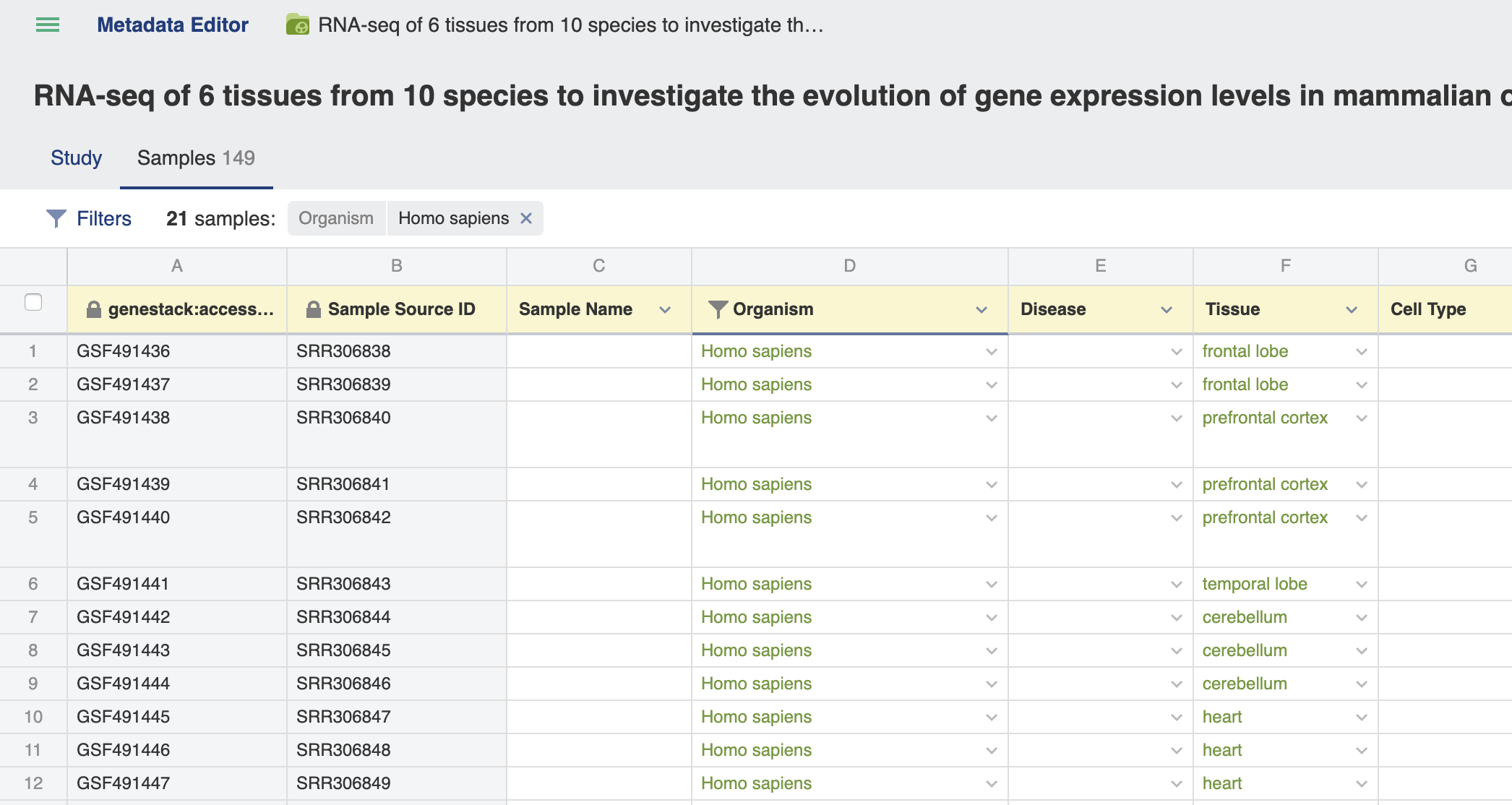The width and height of the screenshot is (1512, 805).
Task: Click the green study folder icon
Action: click(298, 25)
